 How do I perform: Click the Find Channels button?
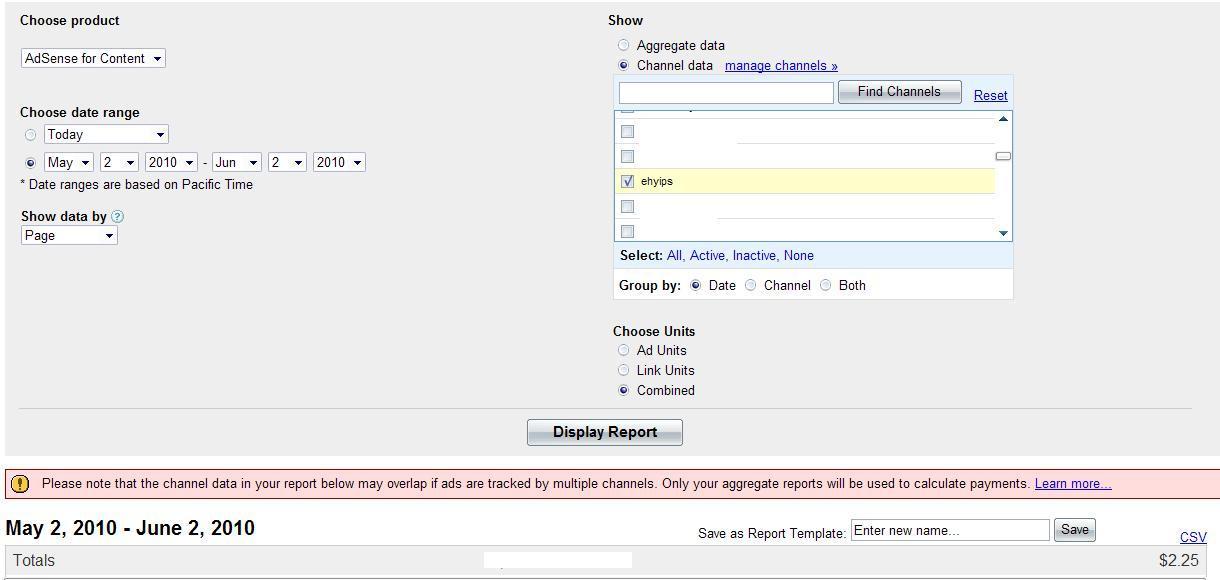899,92
